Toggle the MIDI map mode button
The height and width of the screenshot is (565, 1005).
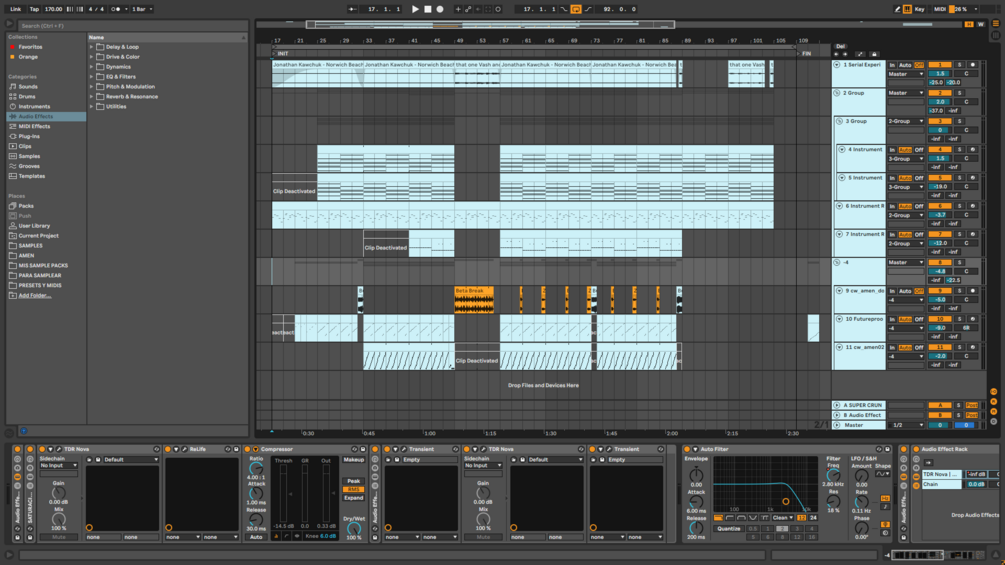[x=940, y=9]
